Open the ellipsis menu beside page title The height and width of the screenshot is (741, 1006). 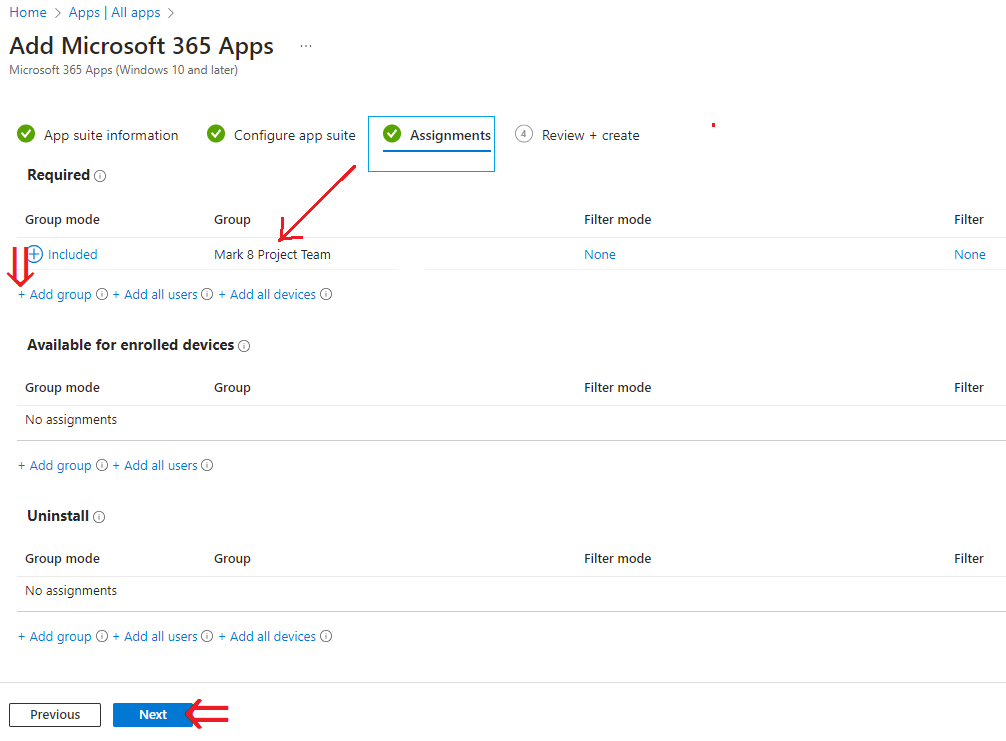306,45
